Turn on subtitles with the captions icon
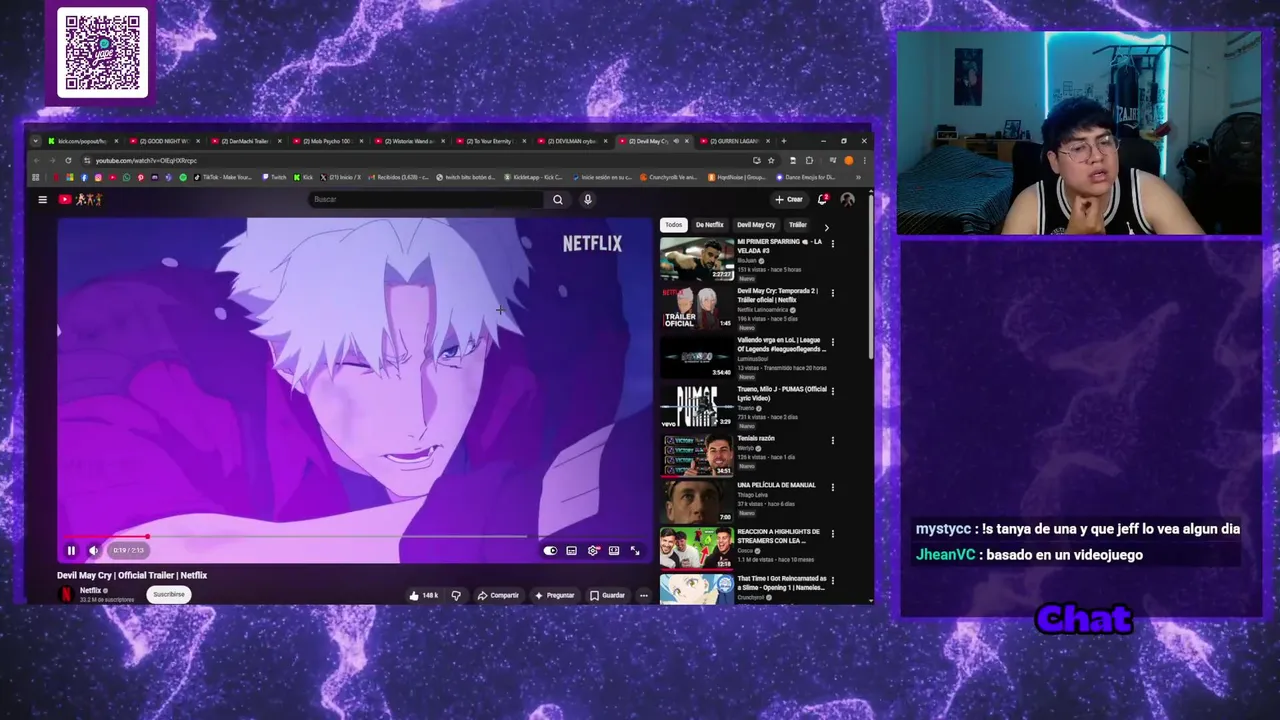The image size is (1280, 720). [x=571, y=550]
